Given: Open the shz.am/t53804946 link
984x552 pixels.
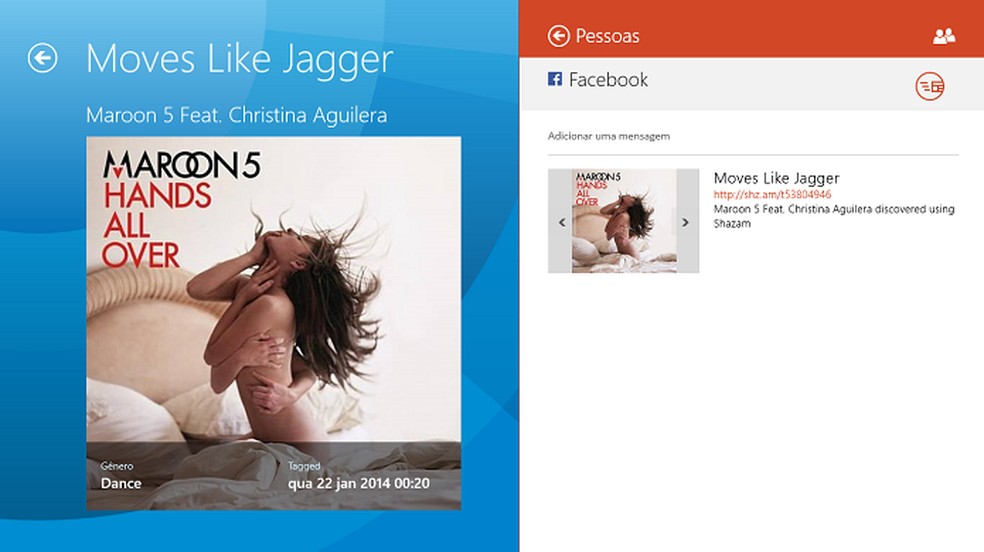Looking at the screenshot, I should [x=772, y=194].
